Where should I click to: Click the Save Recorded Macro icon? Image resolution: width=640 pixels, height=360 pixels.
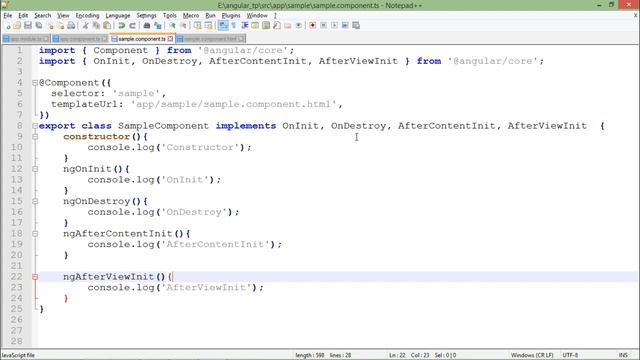(356, 25)
